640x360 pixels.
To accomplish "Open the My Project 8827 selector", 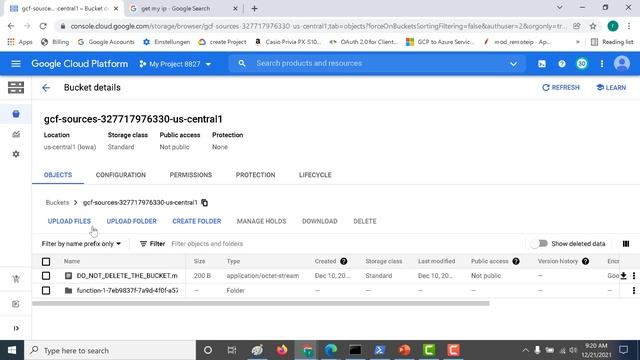I will pyautogui.click(x=176, y=64).
